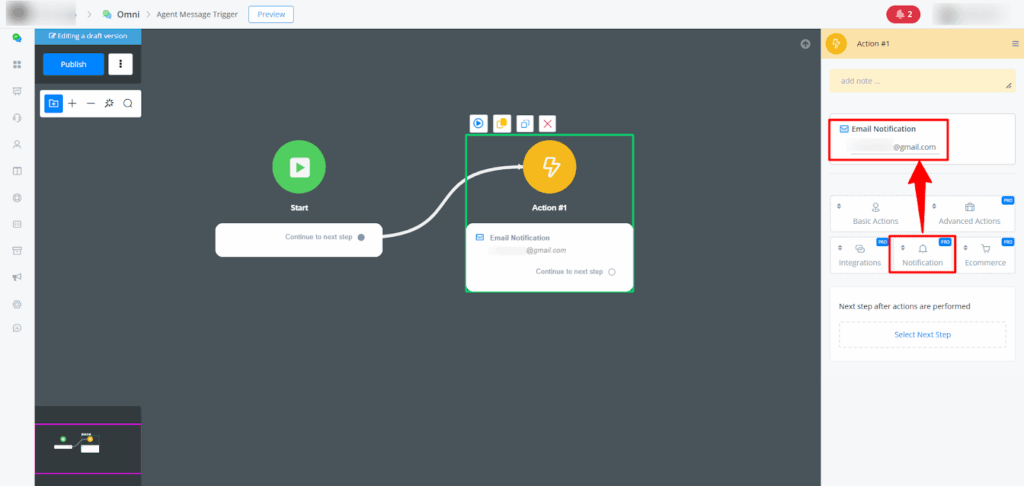This screenshot has height=486, width=1024.
Task: Click the magic wand auto-arrange icon
Action: click(x=109, y=103)
